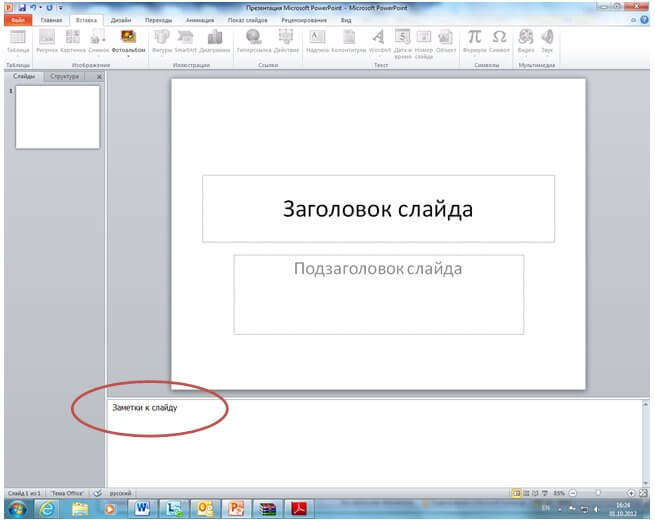
Task: Insert a WordArt object
Action: [x=379, y=39]
